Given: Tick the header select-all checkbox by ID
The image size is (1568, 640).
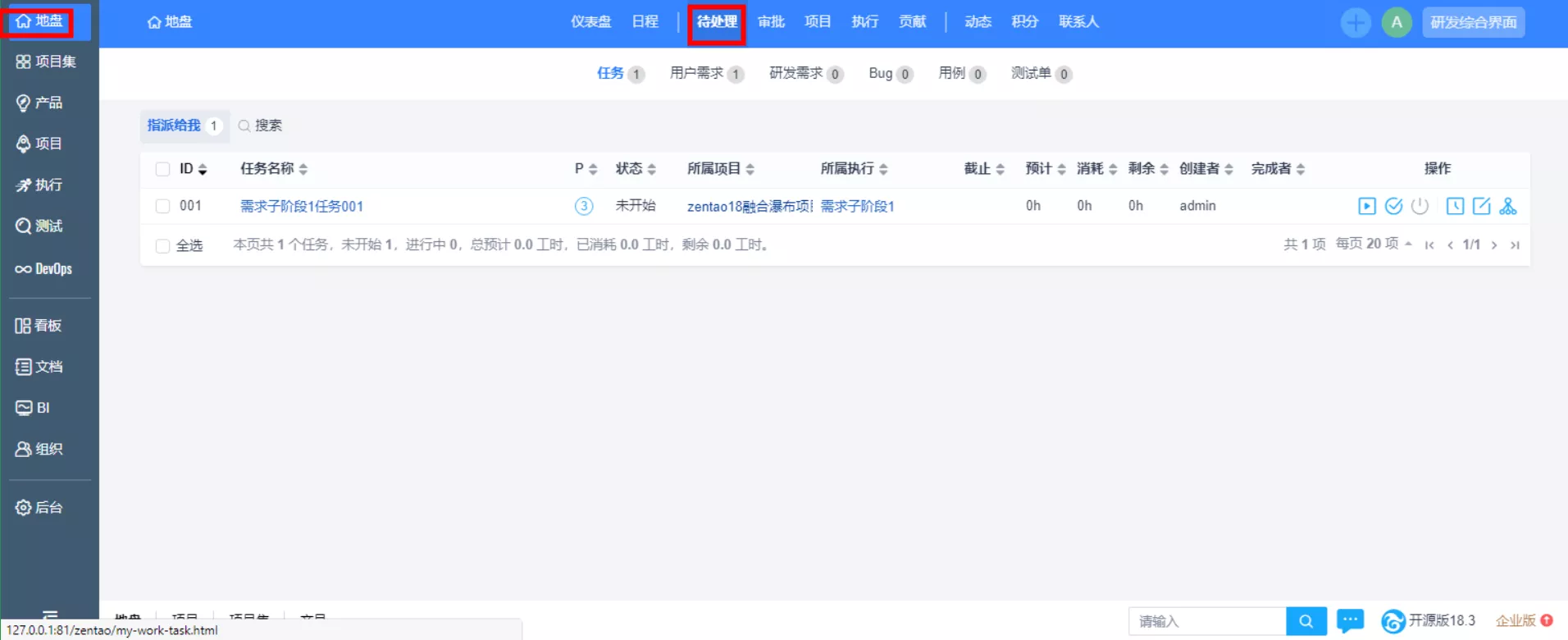Looking at the screenshot, I should (162, 169).
